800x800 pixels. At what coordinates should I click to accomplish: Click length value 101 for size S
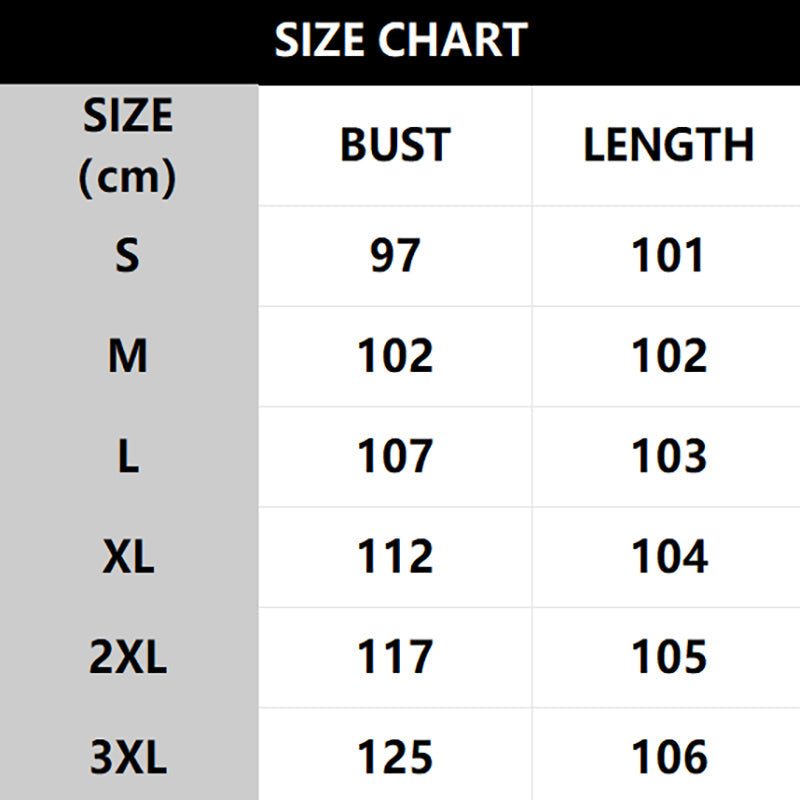click(668, 256)
